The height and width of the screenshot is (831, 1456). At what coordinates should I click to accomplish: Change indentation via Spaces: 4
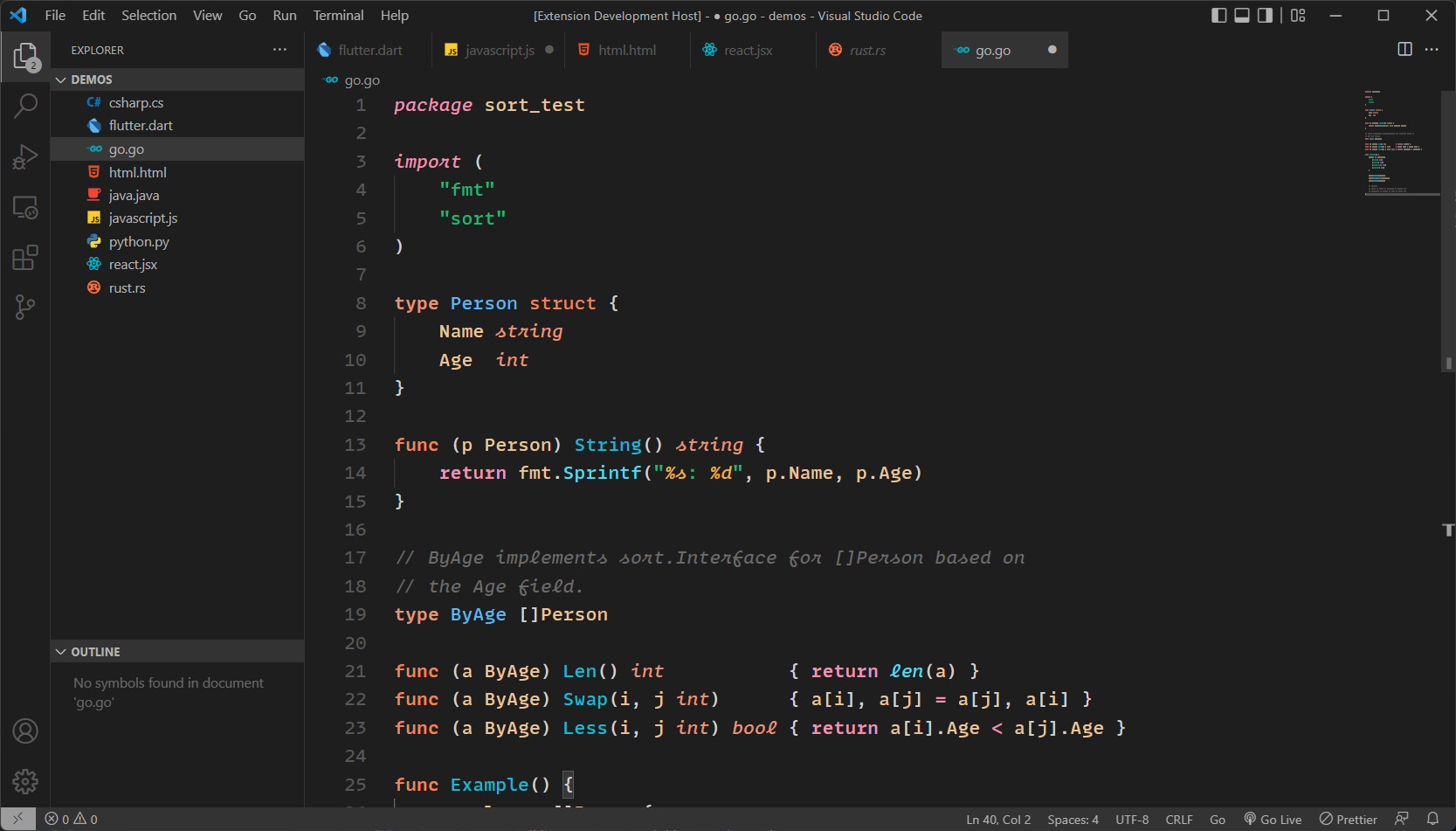point(1073,820)
